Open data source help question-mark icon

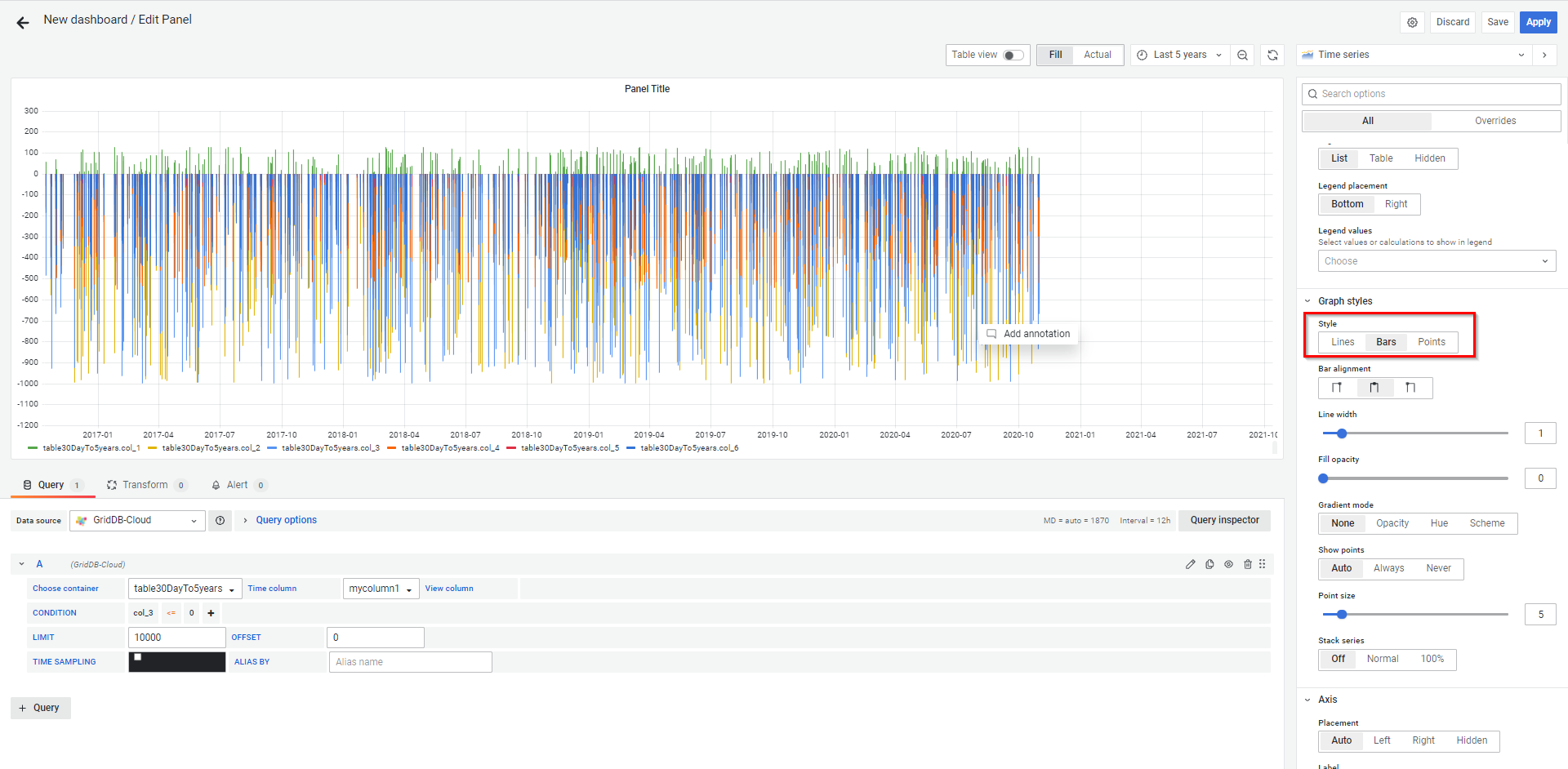[220, 521]
